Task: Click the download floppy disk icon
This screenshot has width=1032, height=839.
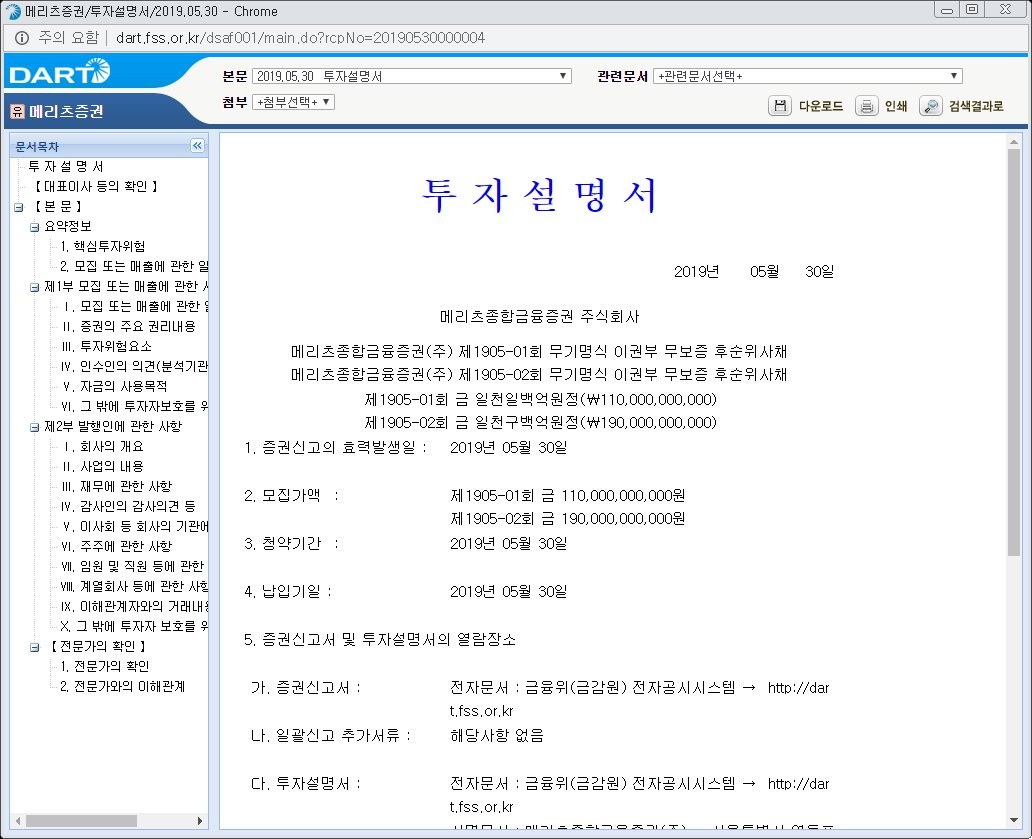Action: pos(779,105)
